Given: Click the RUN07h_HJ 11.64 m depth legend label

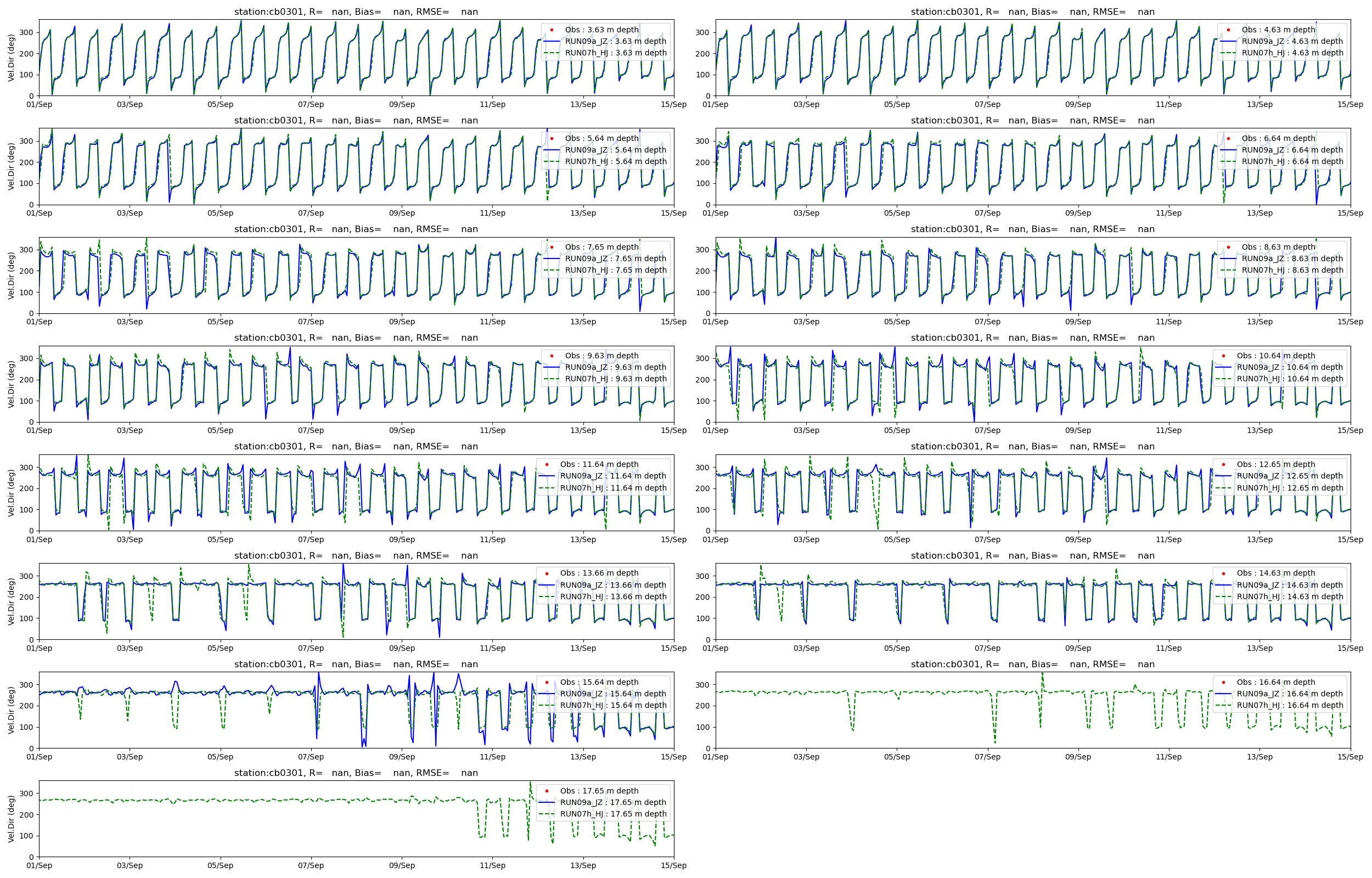Looking at the screenshot, I should 613,488.
